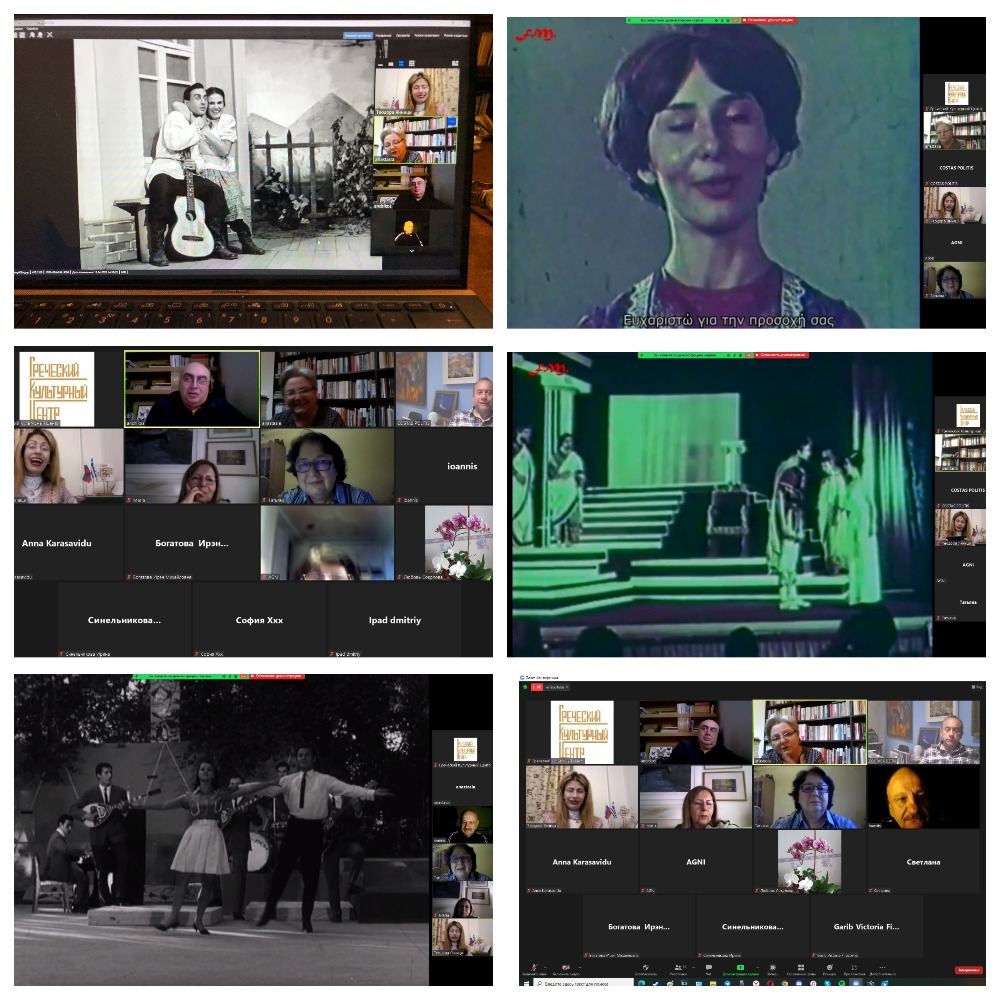Select AGNI tile in bottom-right gallery
The width and height of the screenshot is (1000, 1000).
click(696, 862)
